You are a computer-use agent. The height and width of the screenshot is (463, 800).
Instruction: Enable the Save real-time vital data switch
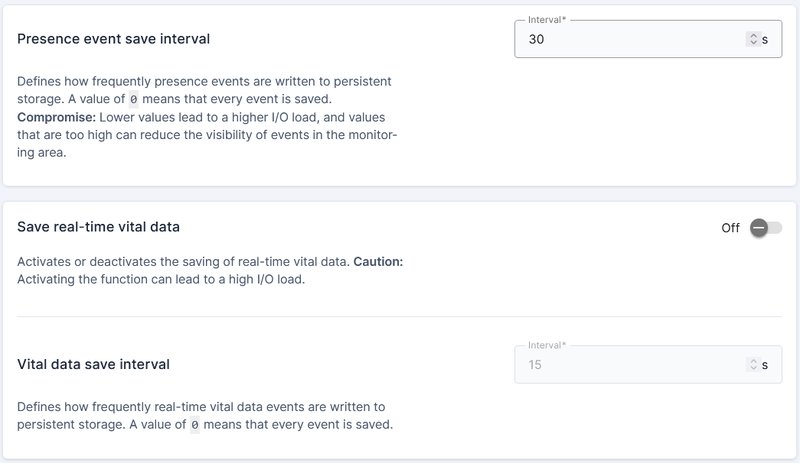click(x=766, y=228)
